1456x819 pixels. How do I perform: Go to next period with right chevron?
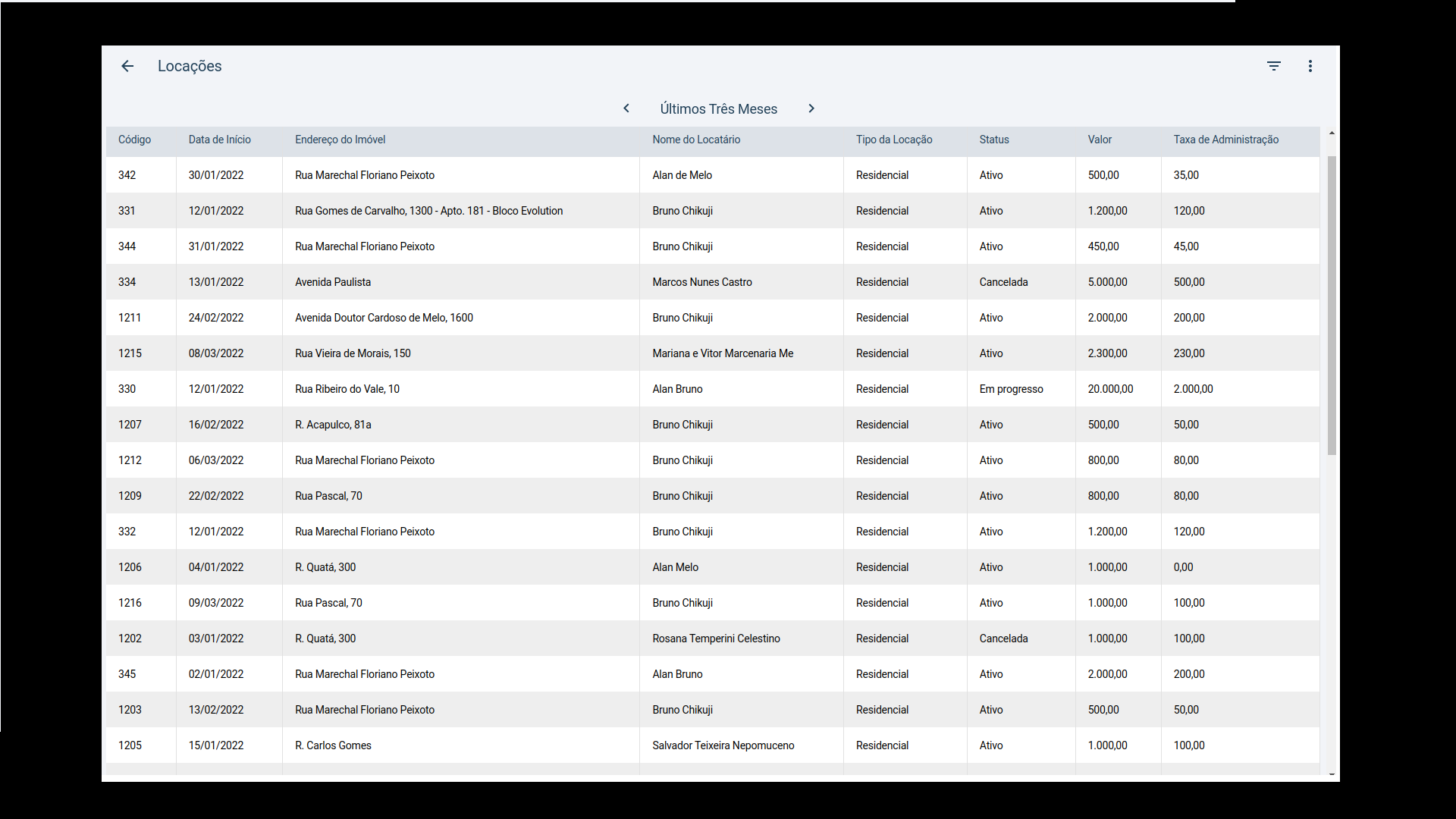[x=811, y=108]
